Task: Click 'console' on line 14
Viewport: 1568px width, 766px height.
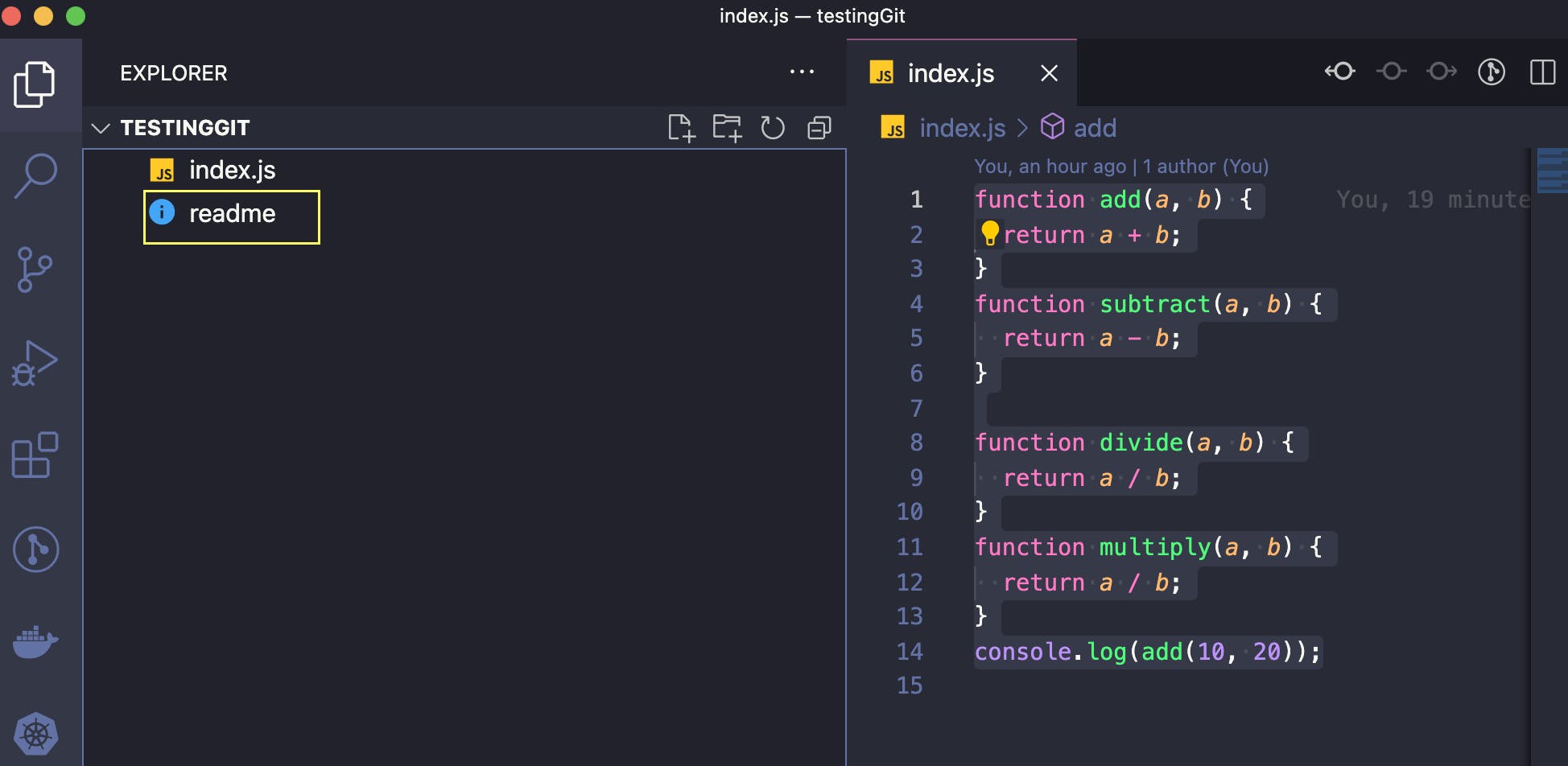Action: tap(1023, 651)
